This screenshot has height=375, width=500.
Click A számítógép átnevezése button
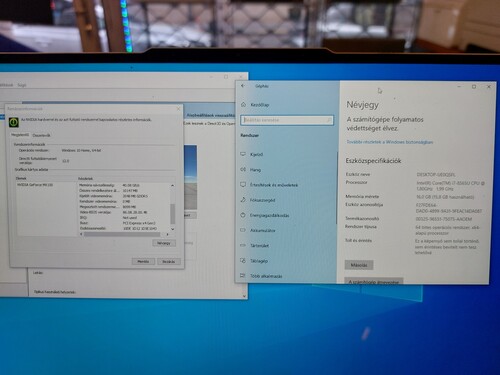click(x=374, y=281)
